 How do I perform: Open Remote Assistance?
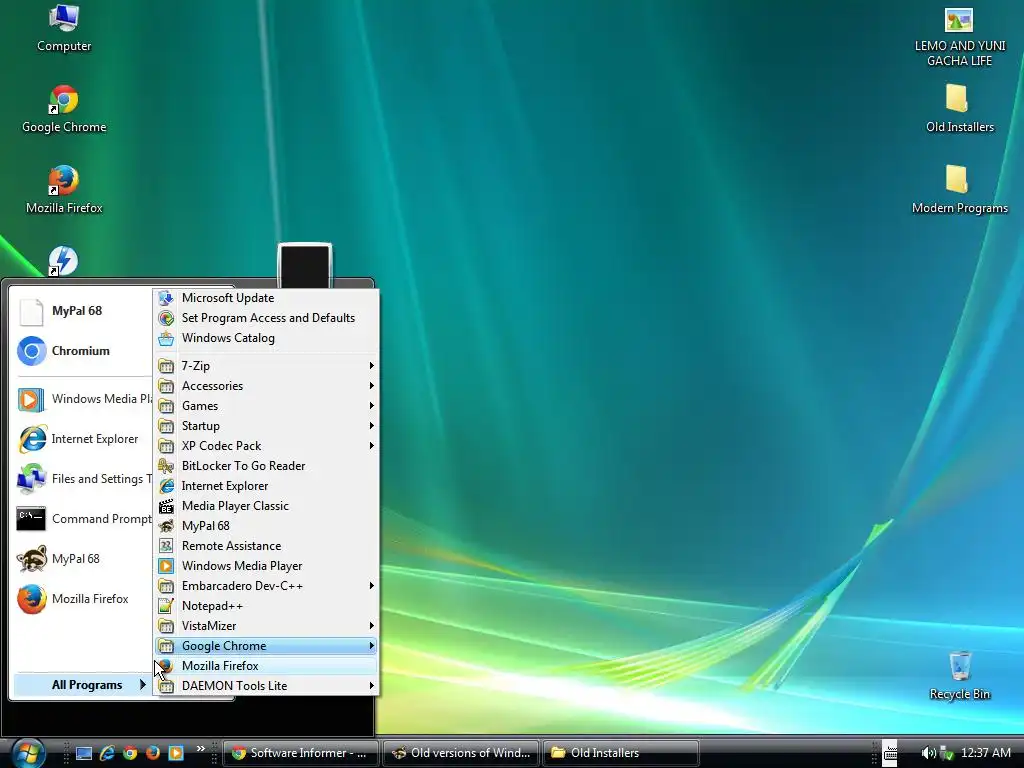point(266,546)
